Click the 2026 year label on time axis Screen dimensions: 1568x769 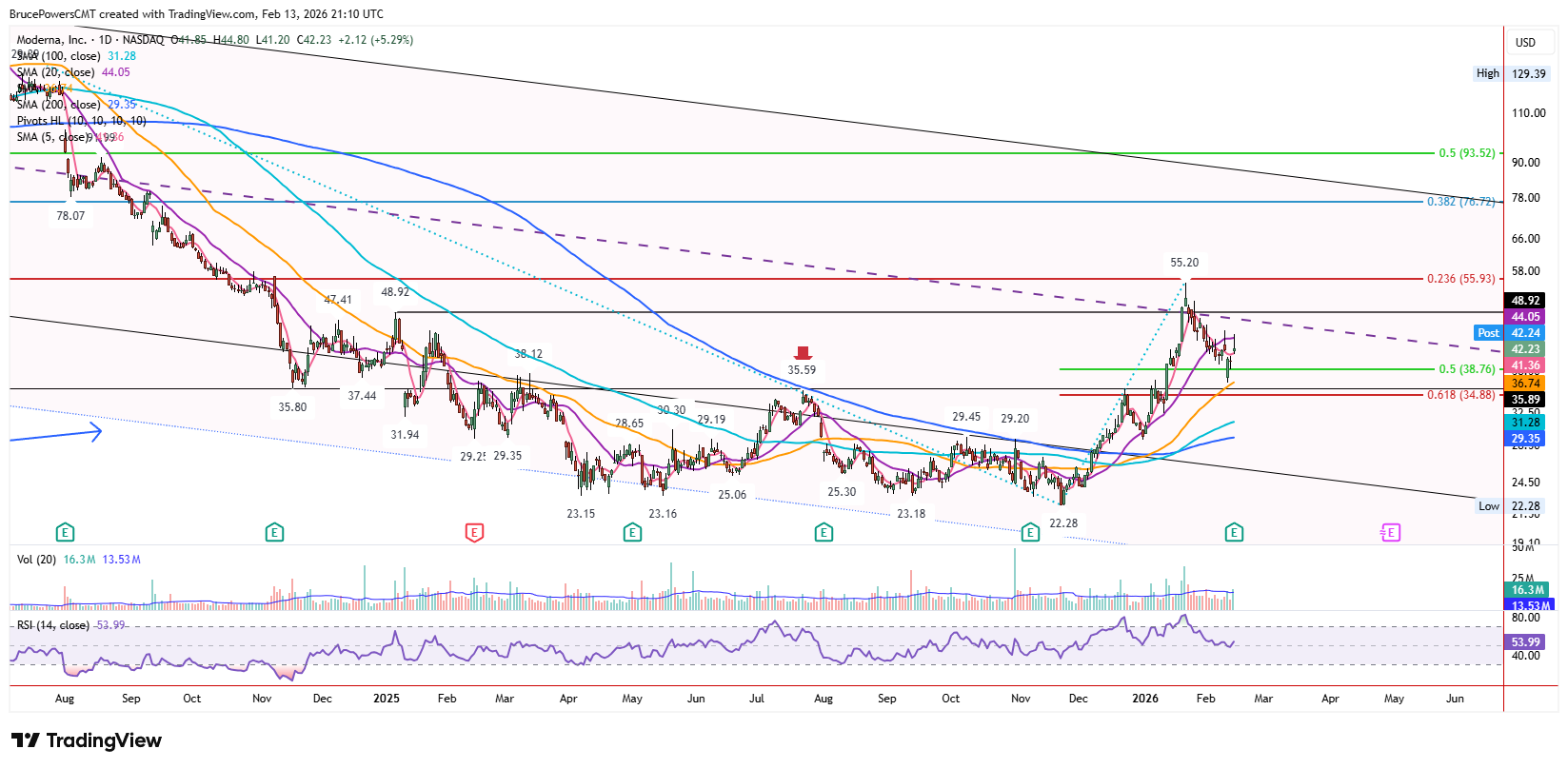coord(1145,699)
